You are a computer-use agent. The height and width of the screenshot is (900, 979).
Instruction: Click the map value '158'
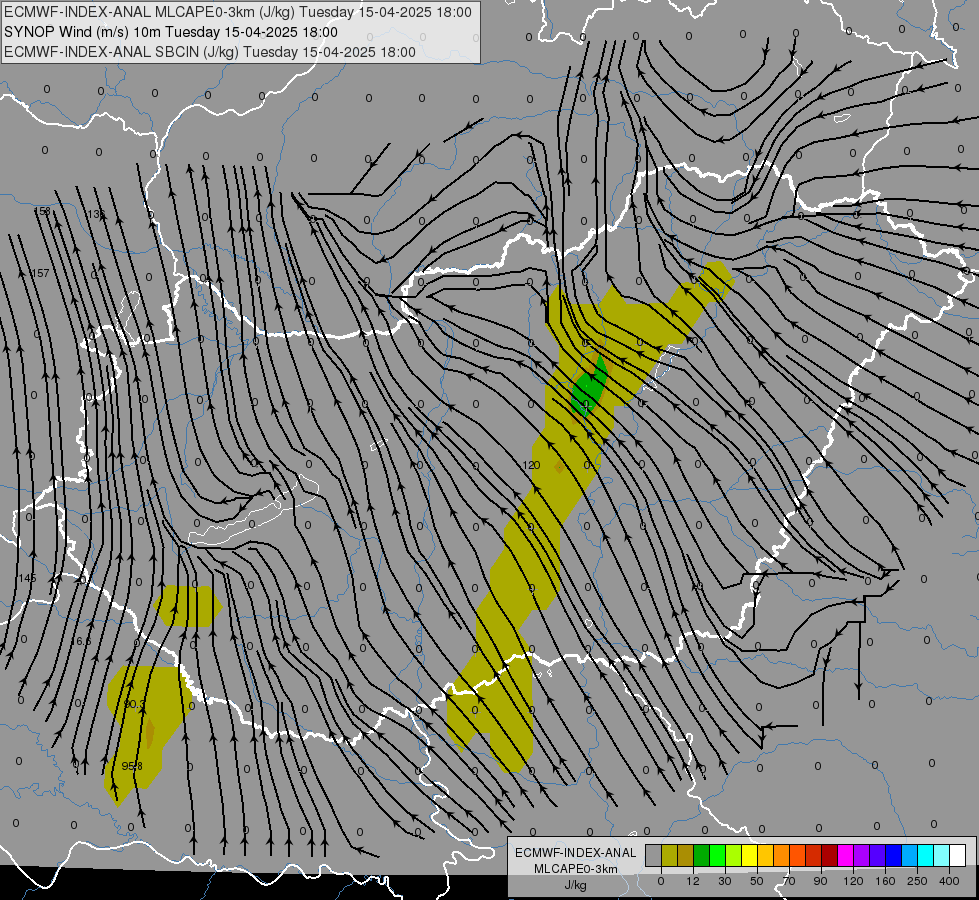click(x=42, y=211)
